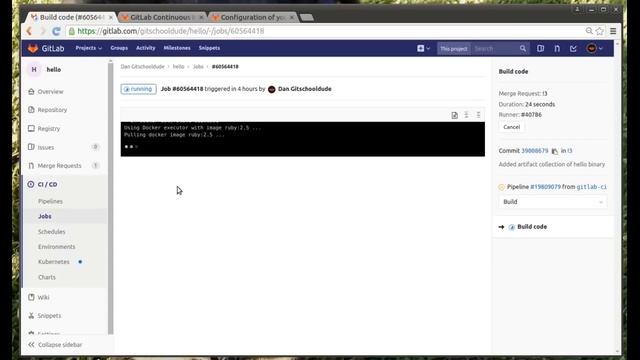This screenshot has width=640, height=360.
Task: Click the sidebar vertical scrollbar
Action: click(111, 198)
